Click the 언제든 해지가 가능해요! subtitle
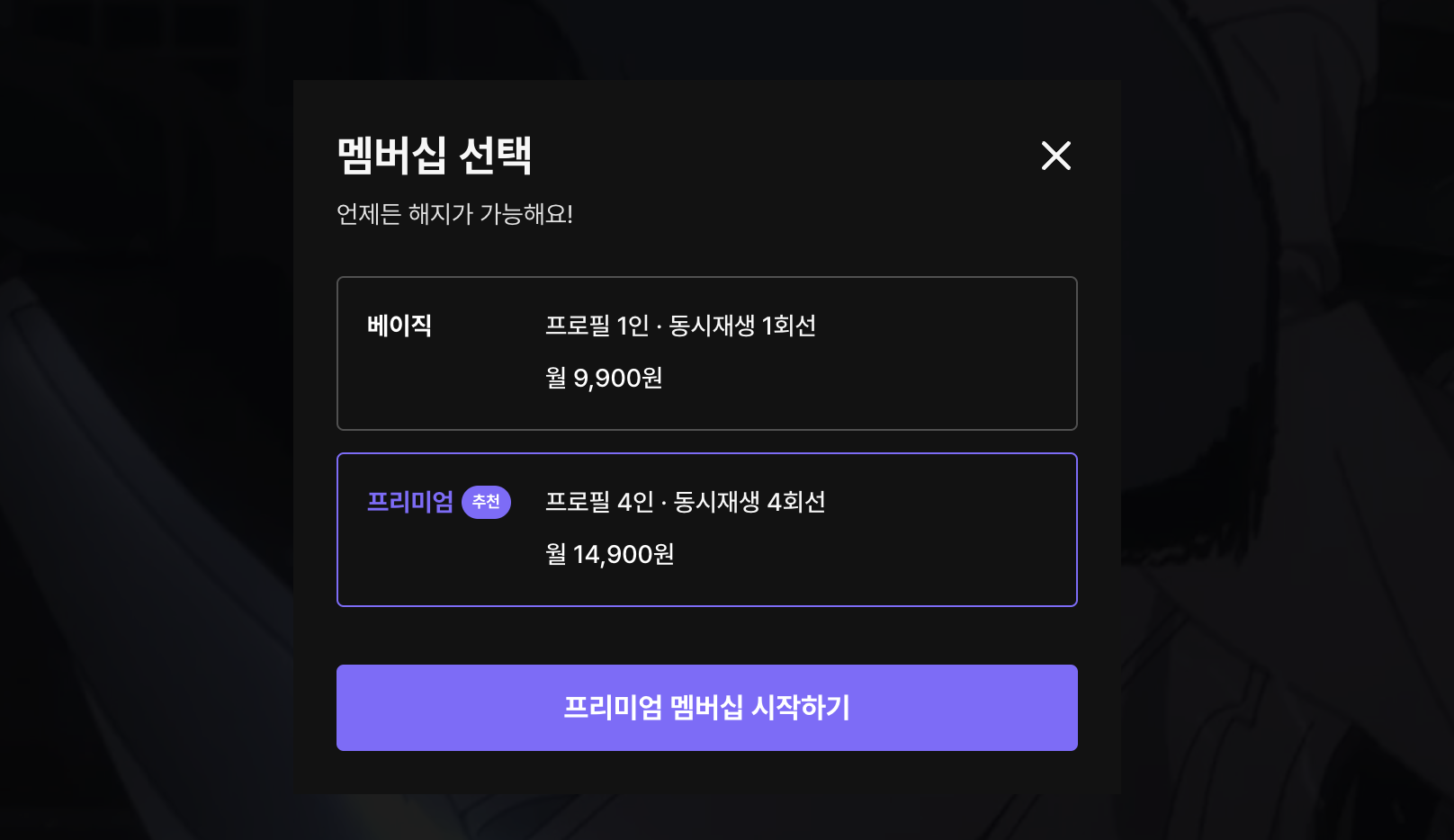 coord(454,215)
